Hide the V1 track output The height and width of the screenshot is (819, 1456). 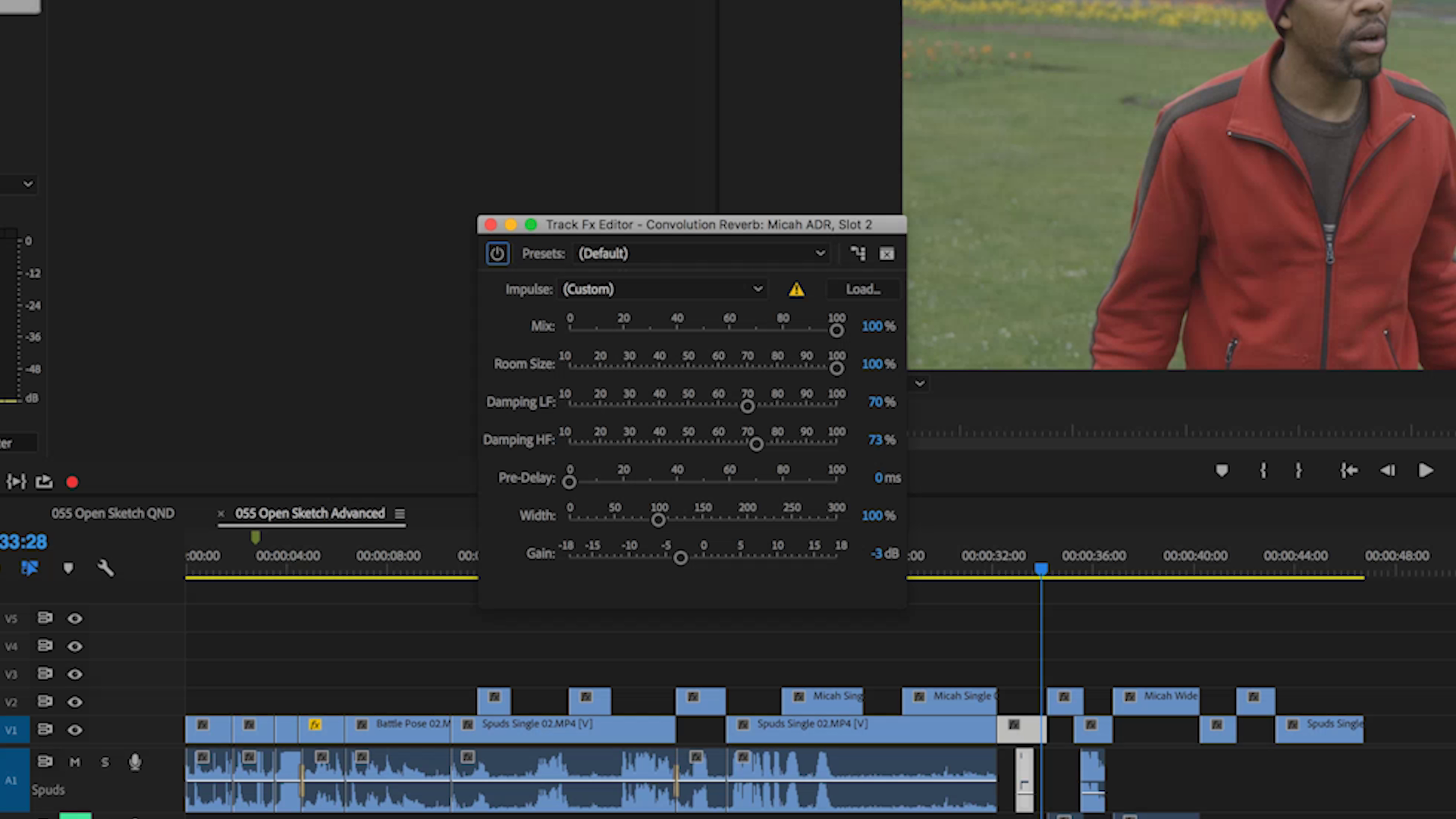tap(74, 730)
